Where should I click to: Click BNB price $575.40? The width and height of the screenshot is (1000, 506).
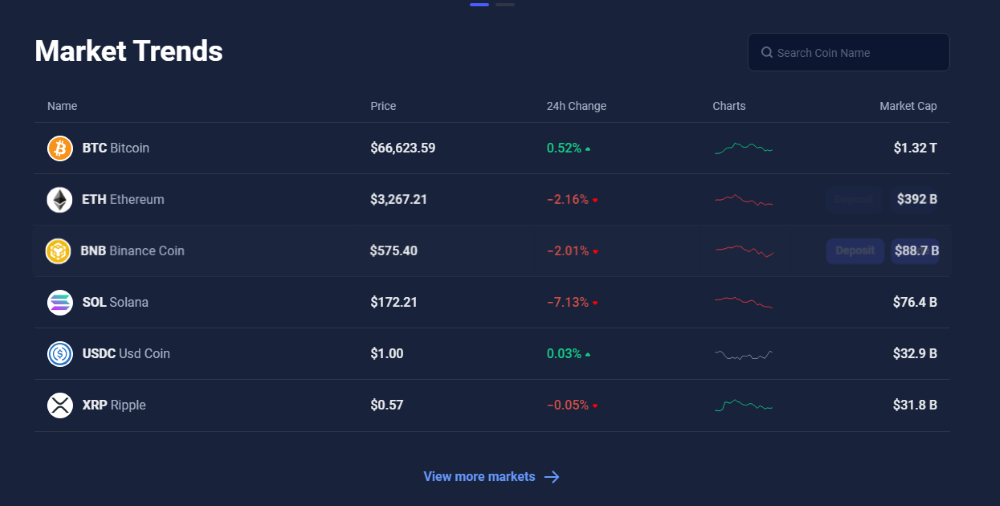point(393,251)
